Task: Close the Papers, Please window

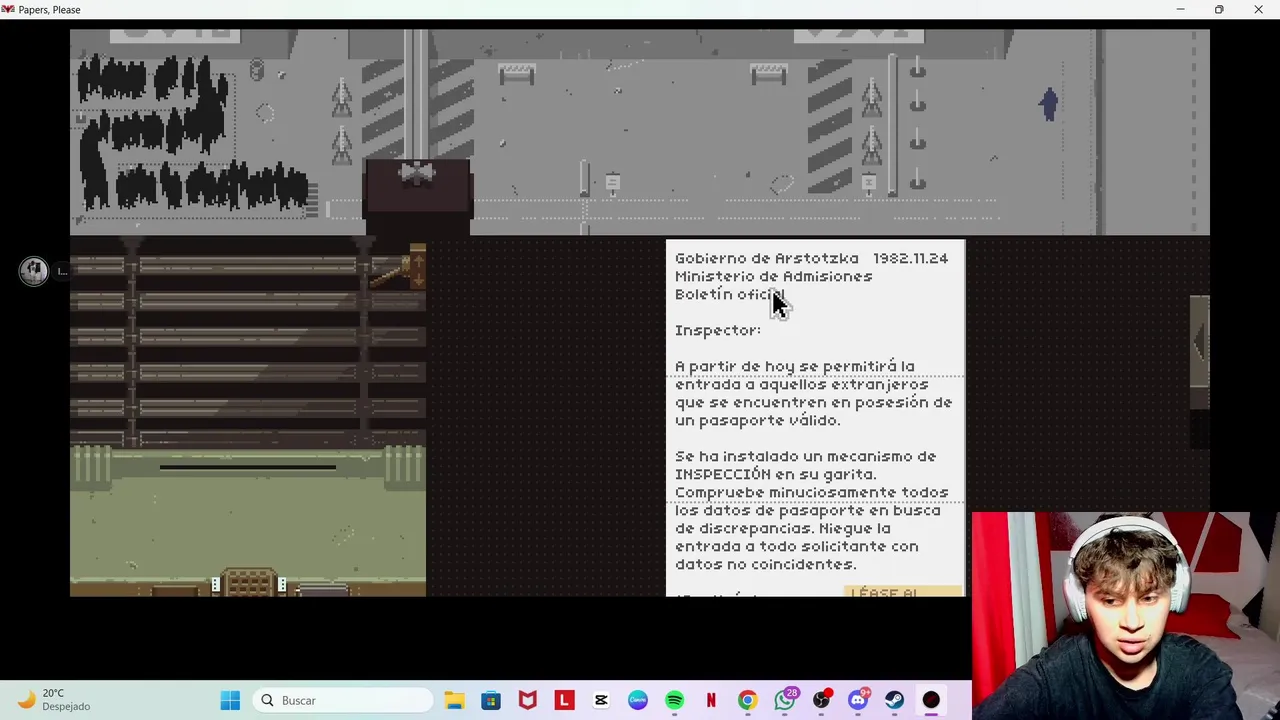Action: [1258, 10]
